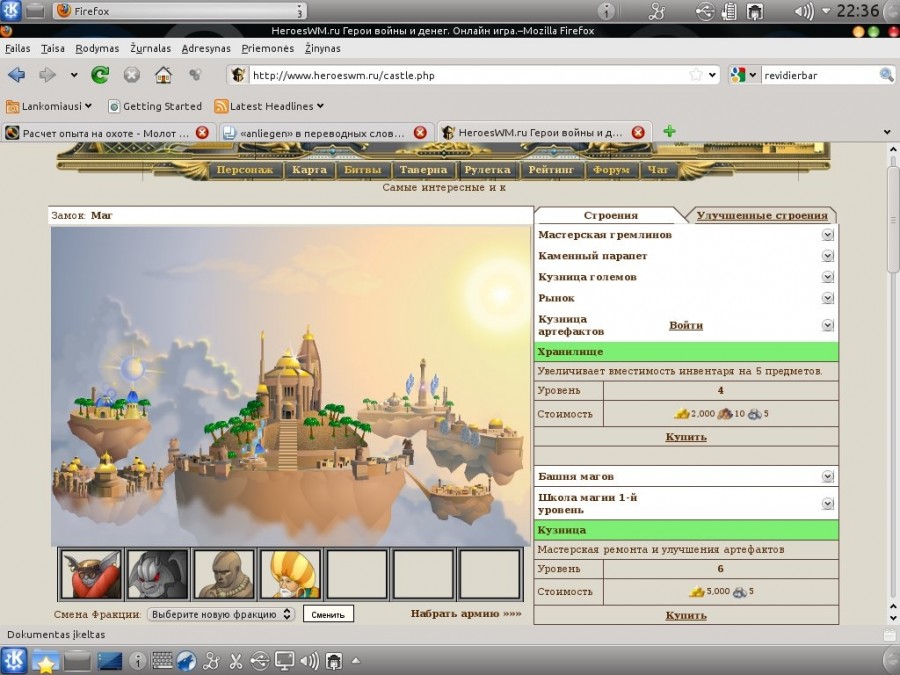Select the golem creature portrait
The image size is (900, 675).
click(x=224, y=574)
